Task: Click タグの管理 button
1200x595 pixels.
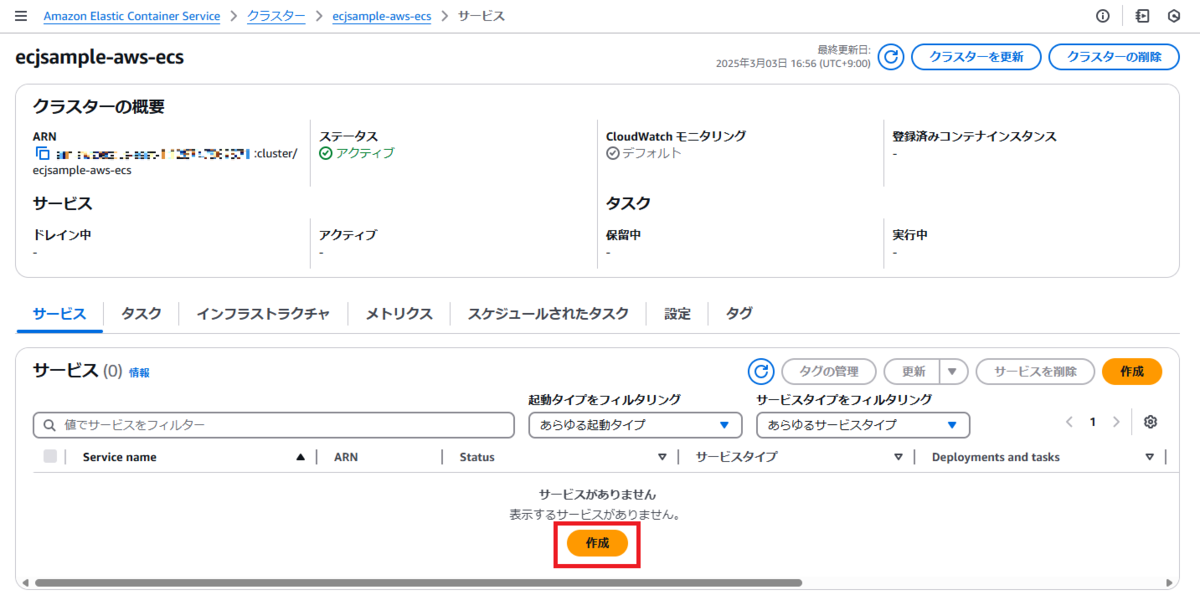Action: click(829, 372)
